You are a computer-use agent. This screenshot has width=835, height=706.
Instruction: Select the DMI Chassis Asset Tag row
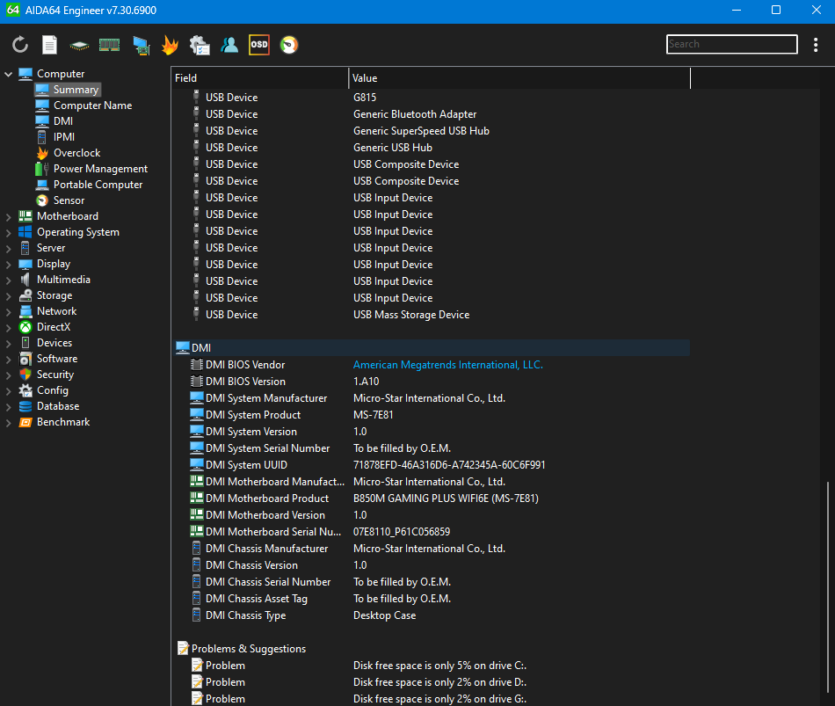pos(431,598)
